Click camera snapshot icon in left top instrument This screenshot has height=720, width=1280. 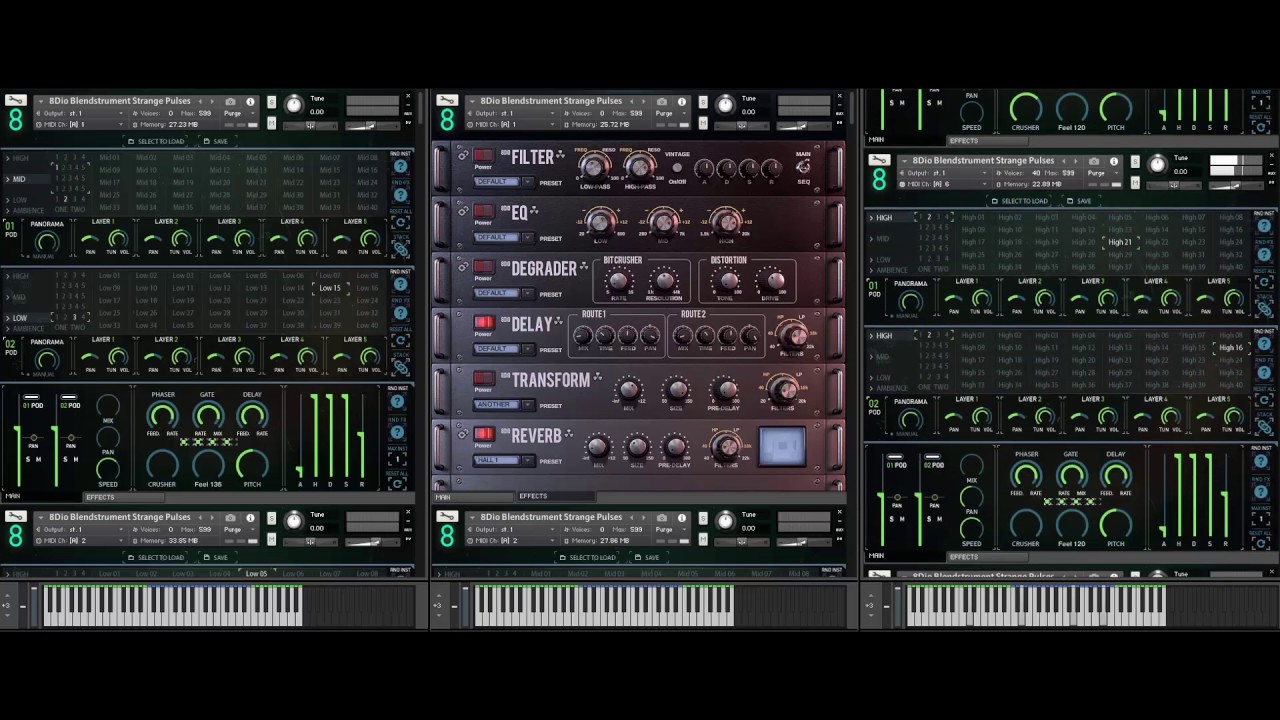[230, 101]
